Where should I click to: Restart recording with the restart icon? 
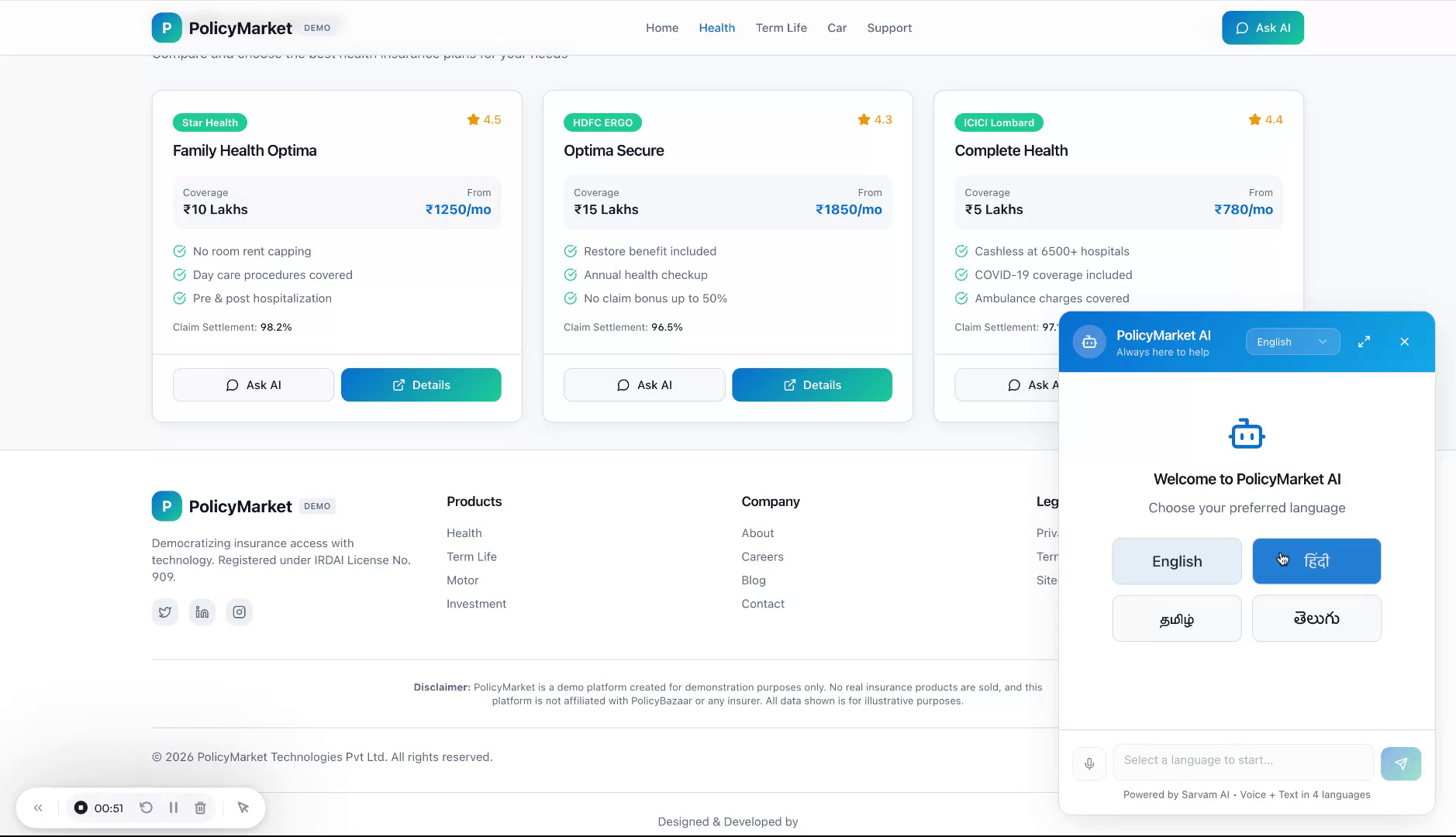(147, 807)
